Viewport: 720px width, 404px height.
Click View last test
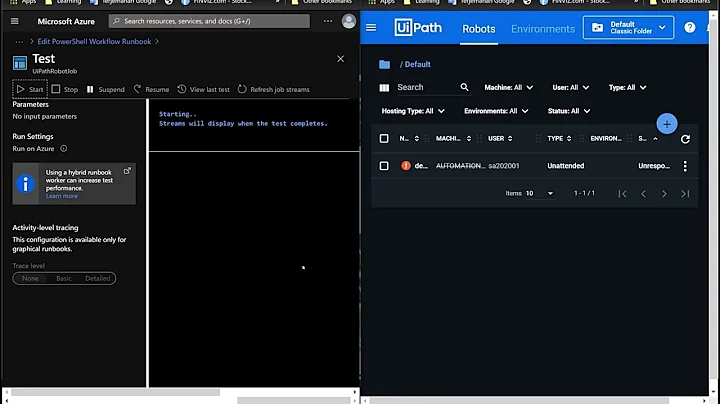(x=203, y=90)
